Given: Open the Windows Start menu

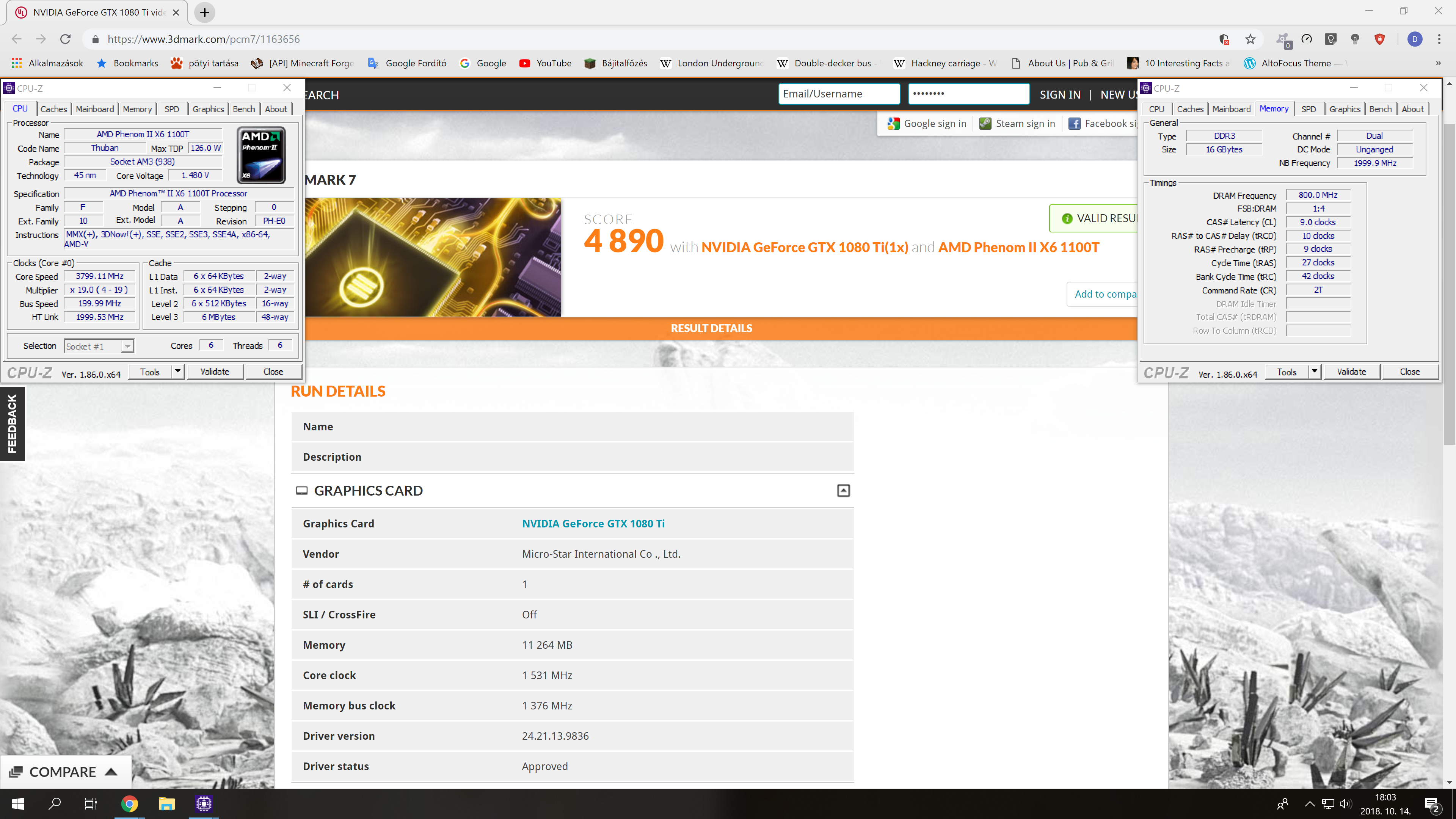Looking at the screenshot, I should 18,804.
